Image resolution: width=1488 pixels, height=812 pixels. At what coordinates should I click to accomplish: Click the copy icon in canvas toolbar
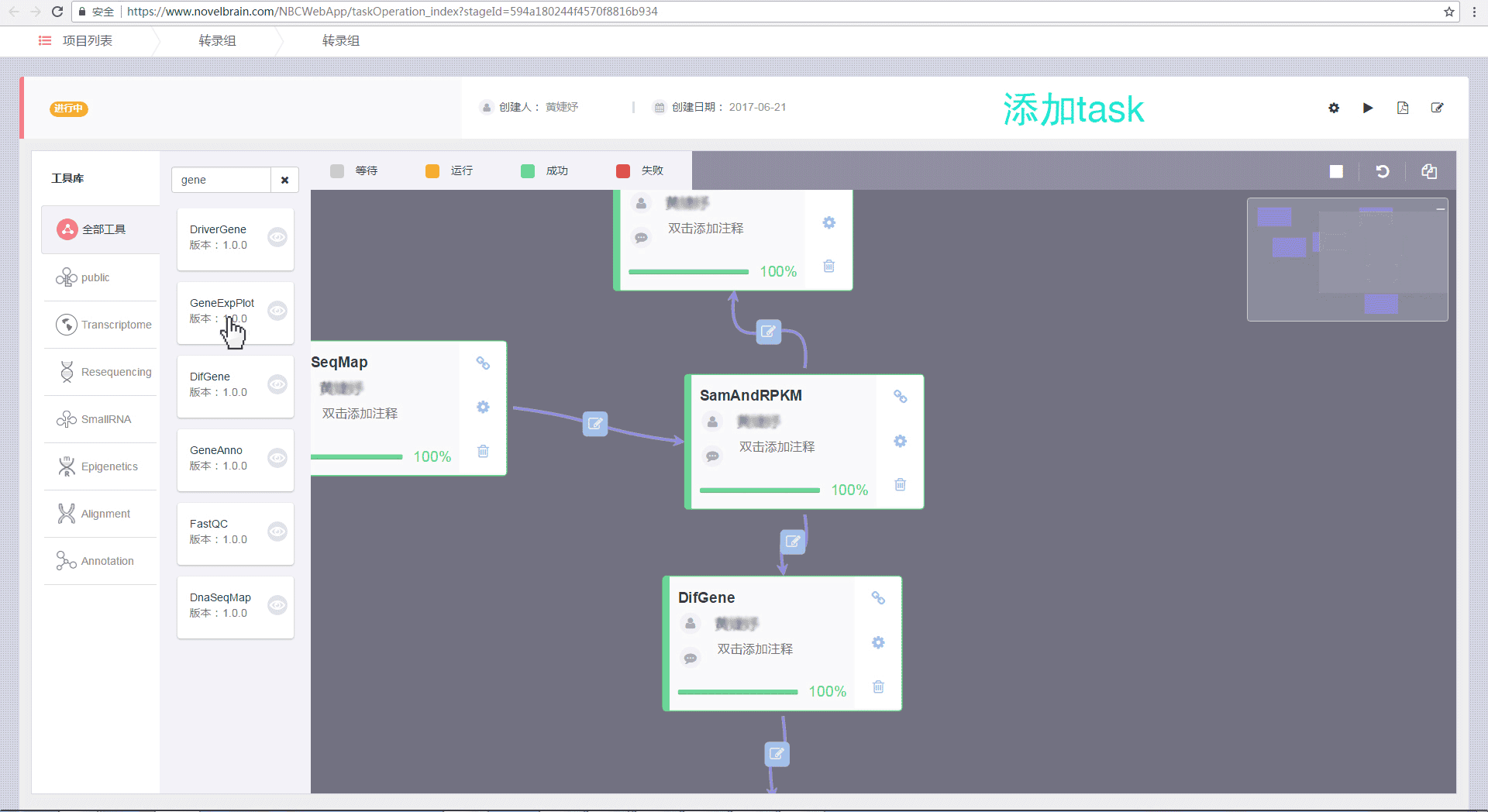pos(1429,171)
